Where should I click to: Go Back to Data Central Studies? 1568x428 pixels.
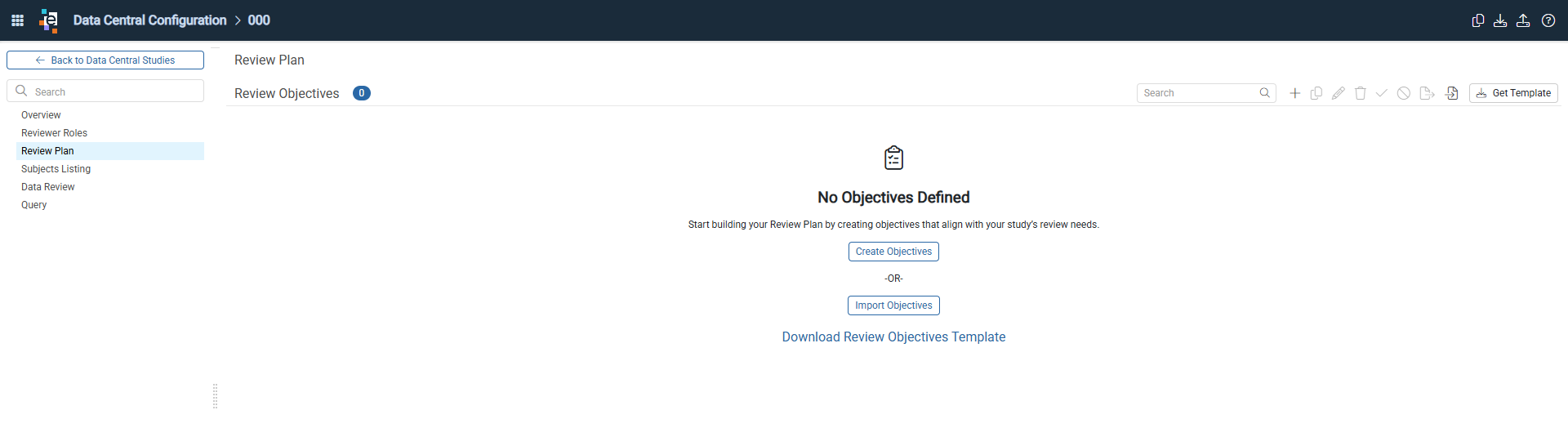coord(105,60)
